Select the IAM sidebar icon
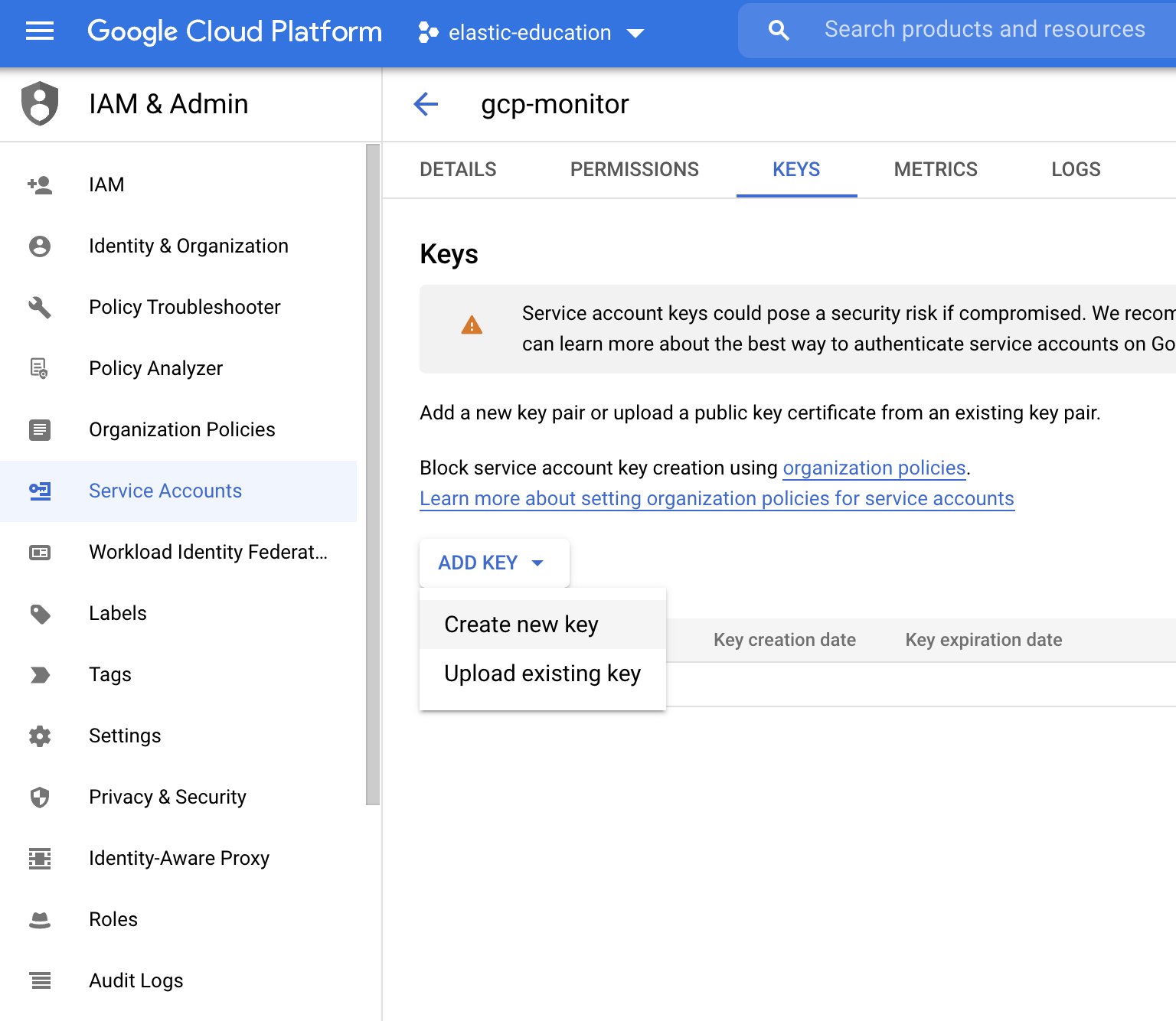 coord(40,184)
